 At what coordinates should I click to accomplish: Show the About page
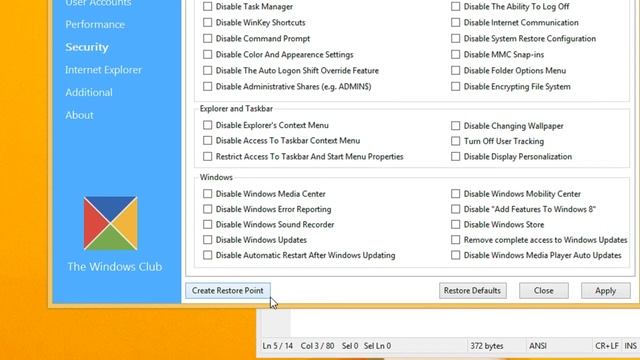(79, 115)
